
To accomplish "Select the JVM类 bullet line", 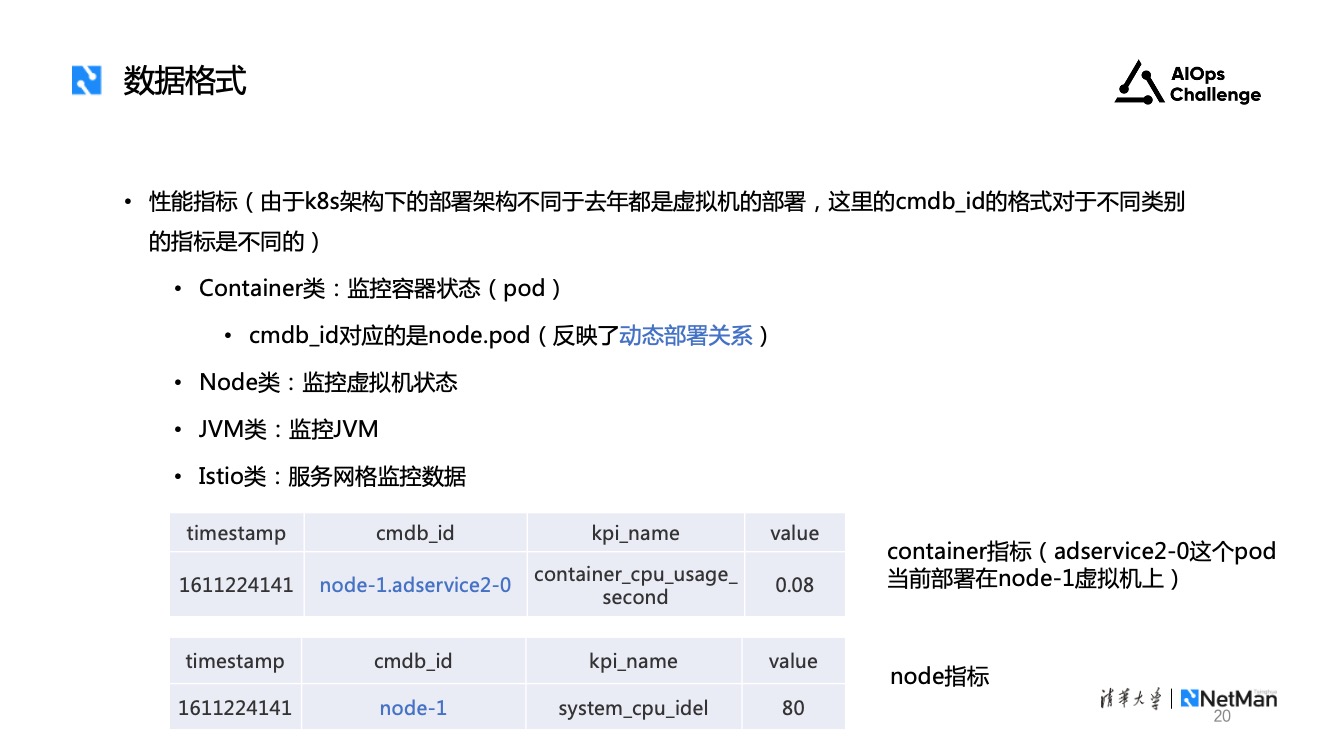I will [x=288, y=430].
